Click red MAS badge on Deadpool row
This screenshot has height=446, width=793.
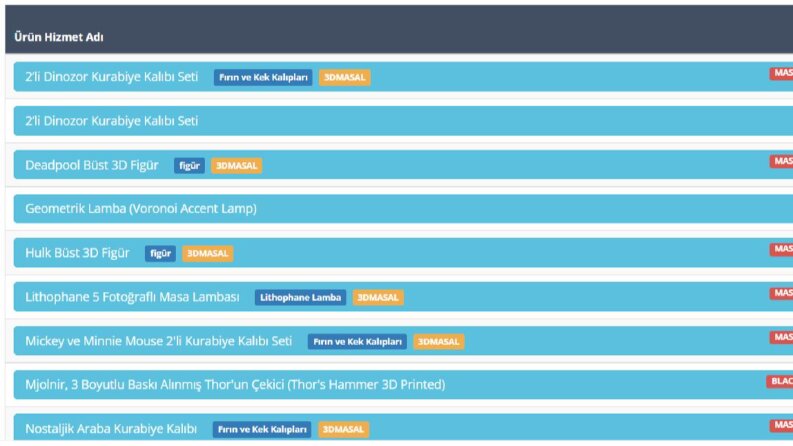pos(781,161)
